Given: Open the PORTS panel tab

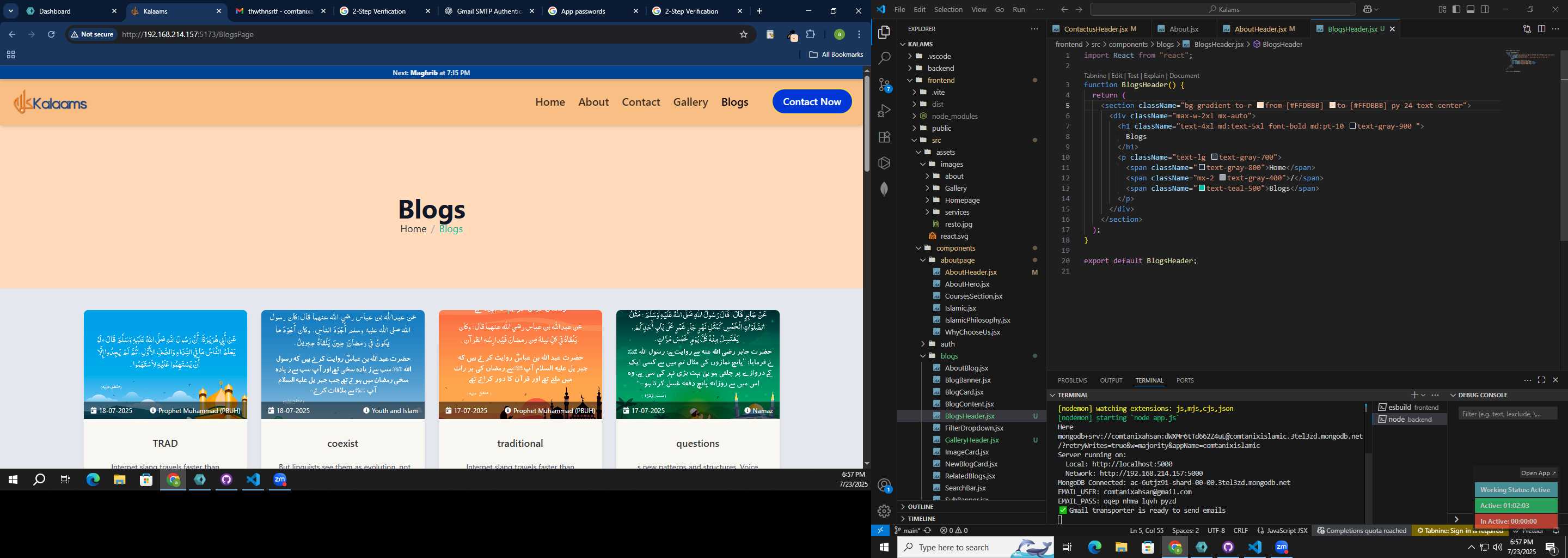Looking at the screenshot, I should [1185, 380].
